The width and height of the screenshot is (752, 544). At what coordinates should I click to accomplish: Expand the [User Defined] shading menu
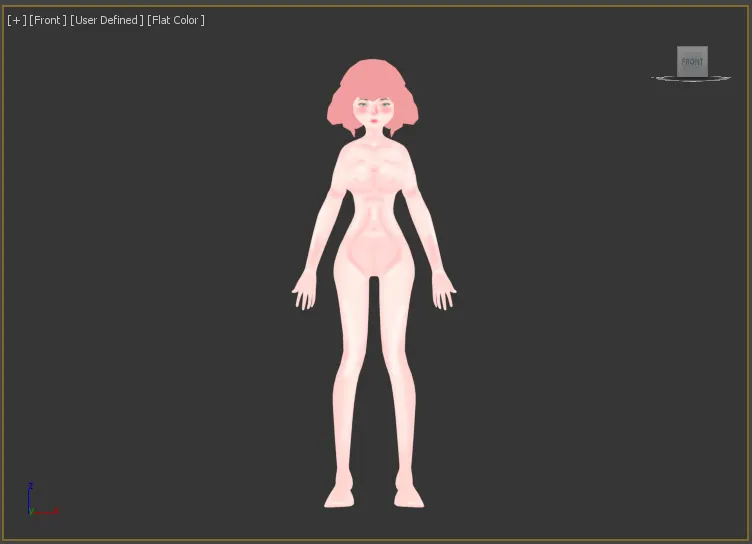click(107, 20)
